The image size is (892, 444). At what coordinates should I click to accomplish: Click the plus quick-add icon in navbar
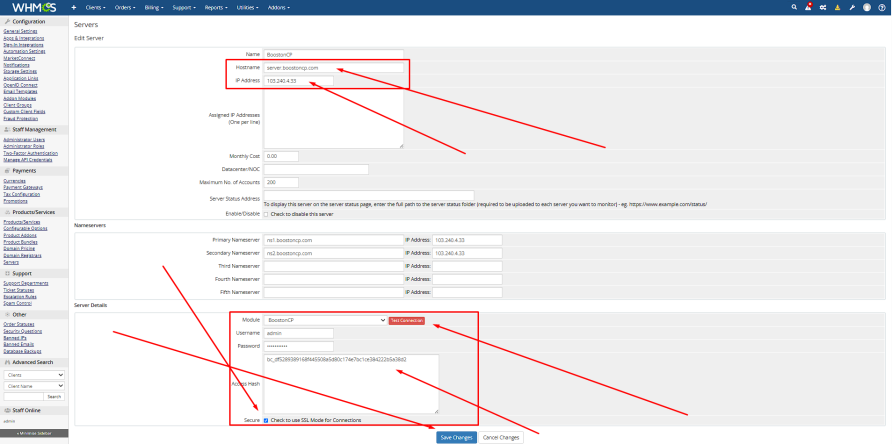[x=73, y=8]
